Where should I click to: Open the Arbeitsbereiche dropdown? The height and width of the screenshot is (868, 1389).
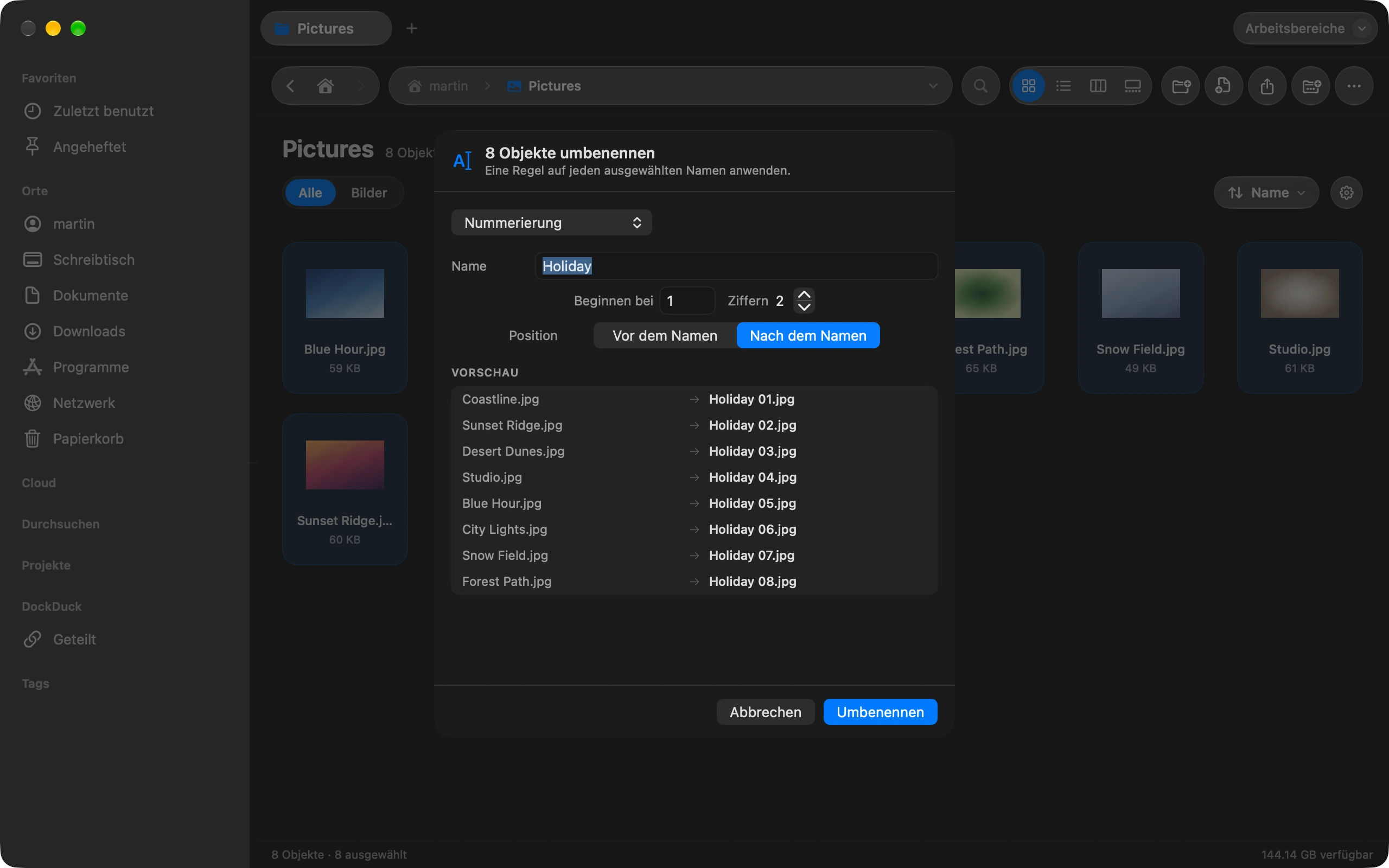(1304, 29)
